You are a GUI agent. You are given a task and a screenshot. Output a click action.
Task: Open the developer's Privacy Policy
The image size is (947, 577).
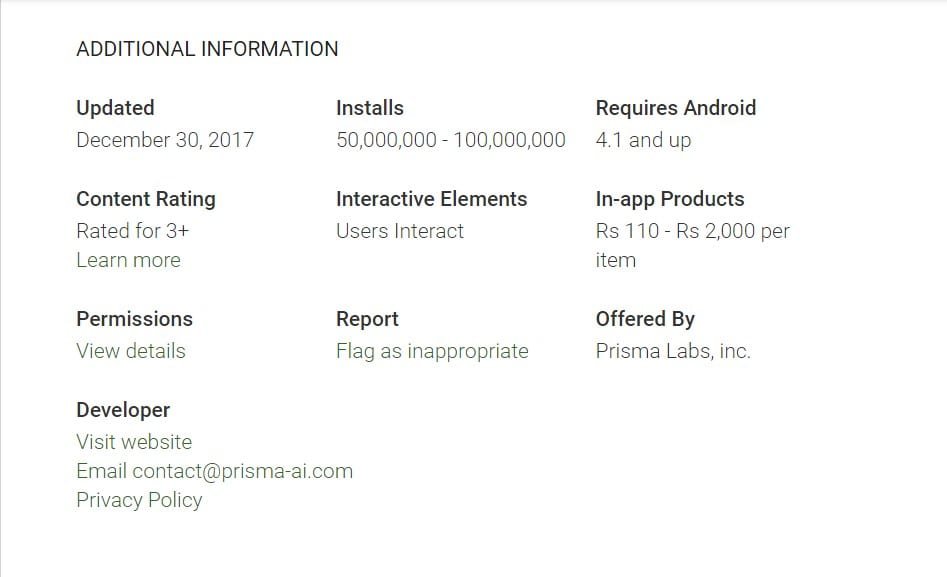pyautogui.click(x=139, y=500)
